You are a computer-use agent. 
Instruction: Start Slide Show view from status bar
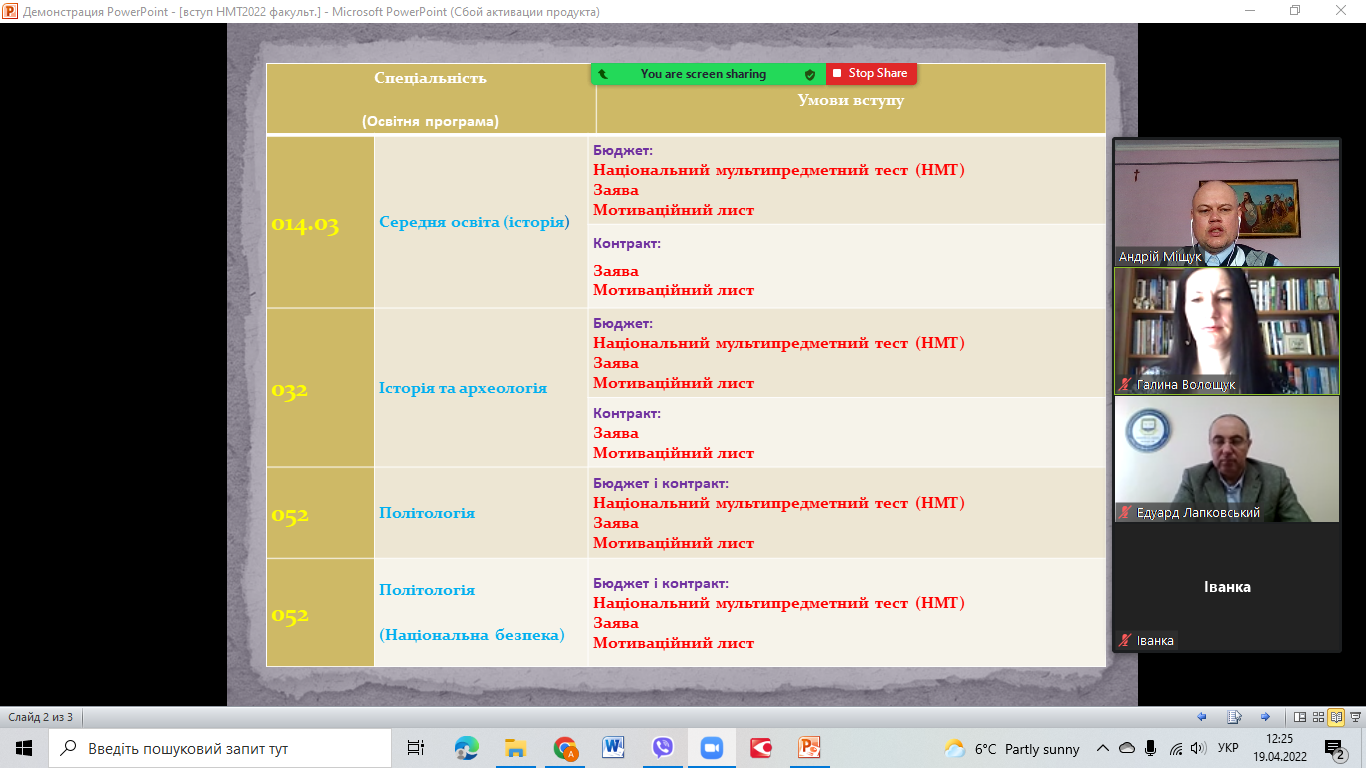tap(1353, 717)
